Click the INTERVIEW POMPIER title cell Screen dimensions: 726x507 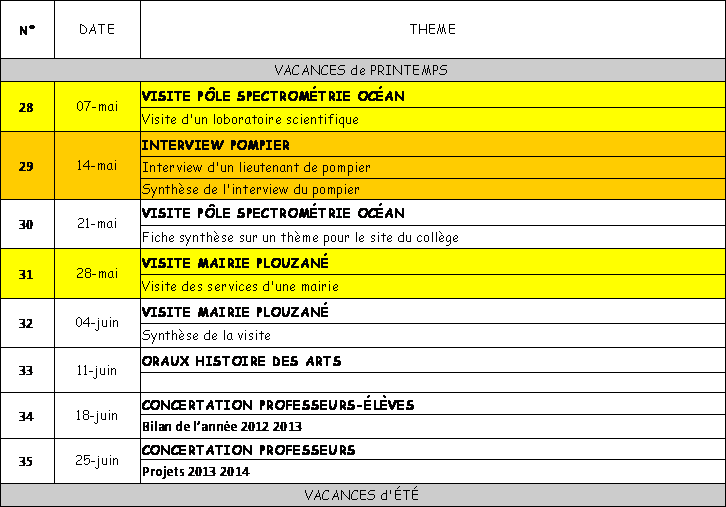click(216, 145)
